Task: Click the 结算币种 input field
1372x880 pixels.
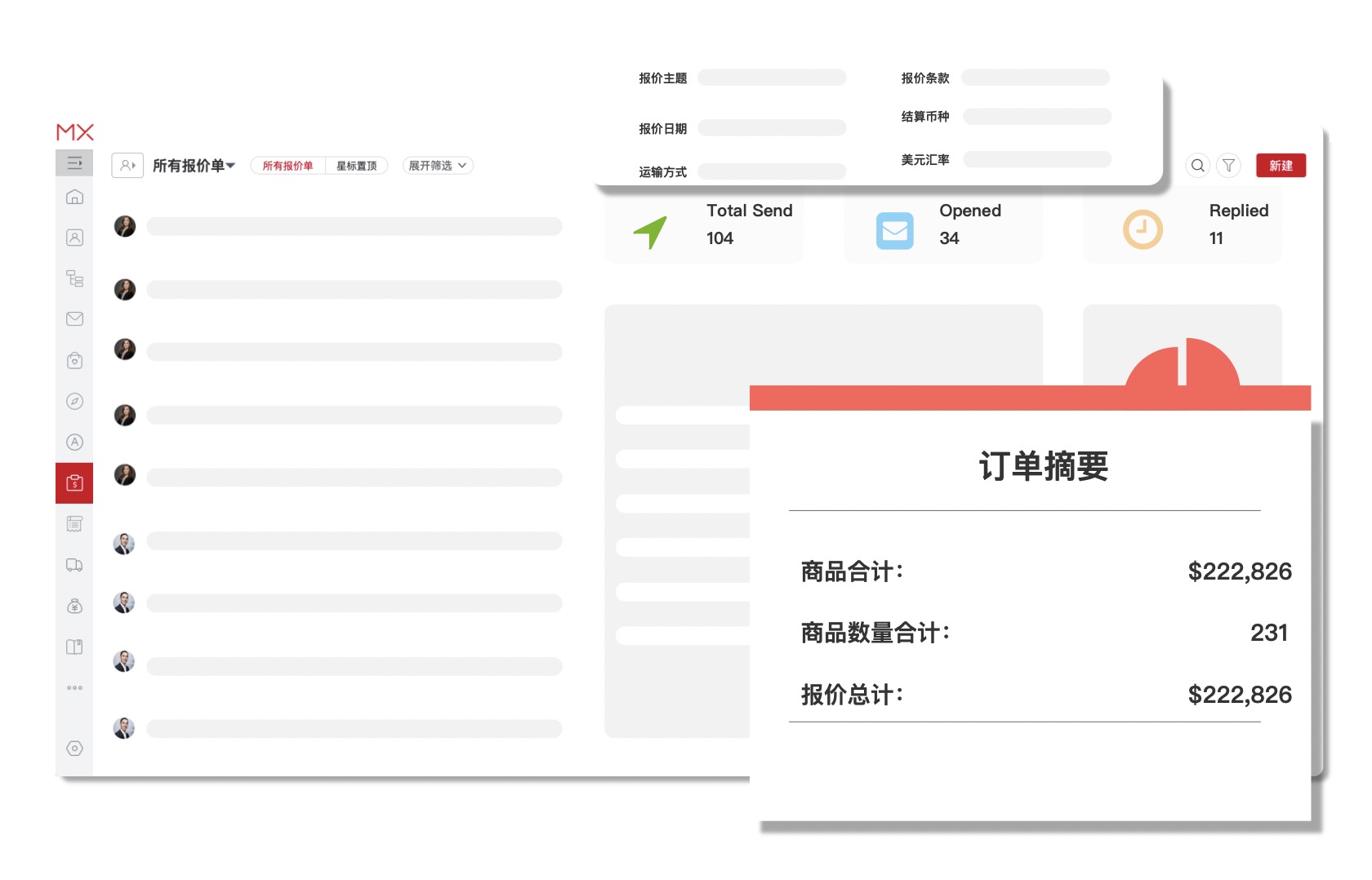Action: [1036, 117]
